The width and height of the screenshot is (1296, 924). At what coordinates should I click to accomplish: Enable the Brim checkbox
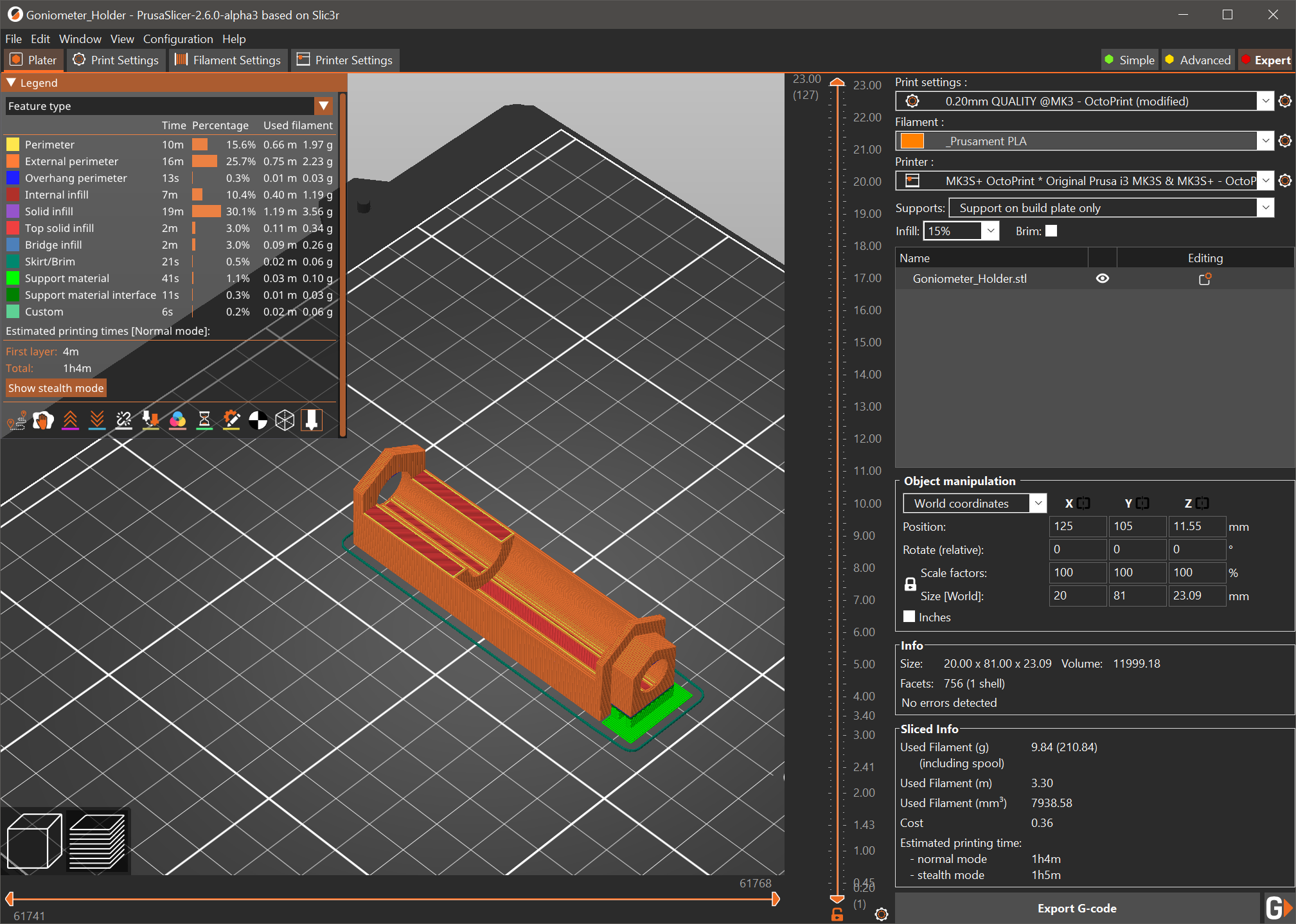(1052, 231)
